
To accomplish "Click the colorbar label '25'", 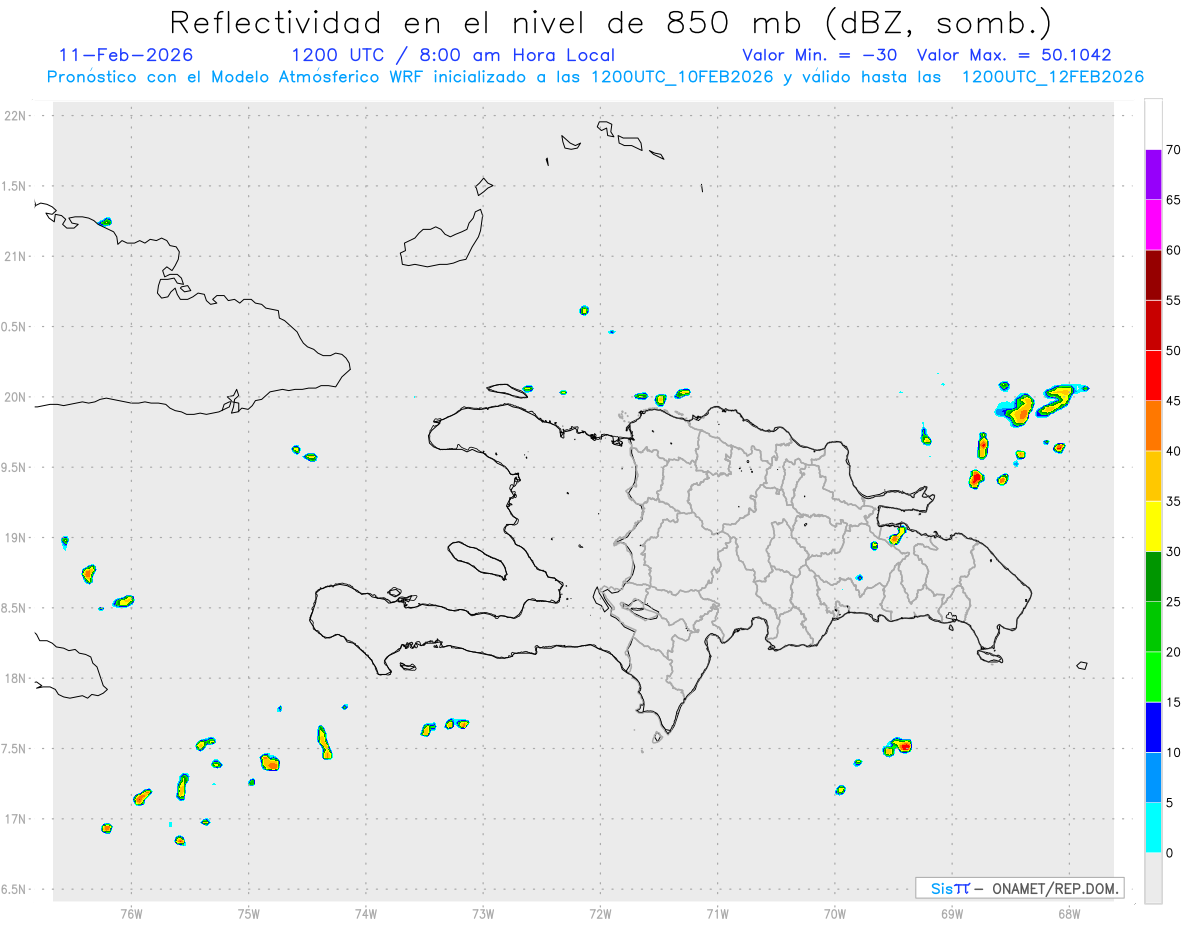I will 1173,601.
